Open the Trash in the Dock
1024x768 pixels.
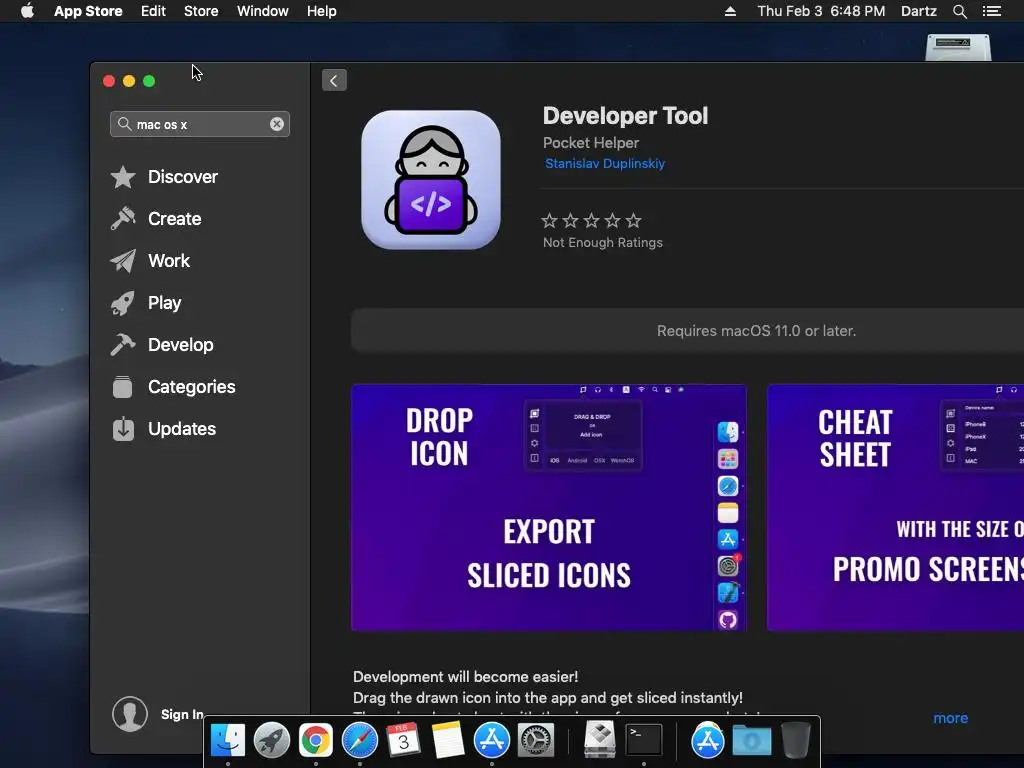795,739
